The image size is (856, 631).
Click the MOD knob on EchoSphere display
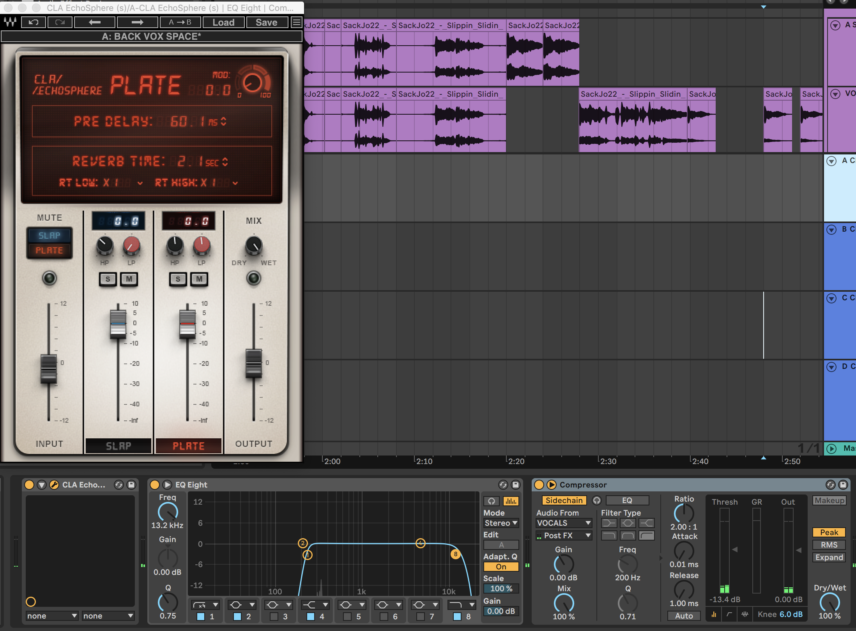252,82
